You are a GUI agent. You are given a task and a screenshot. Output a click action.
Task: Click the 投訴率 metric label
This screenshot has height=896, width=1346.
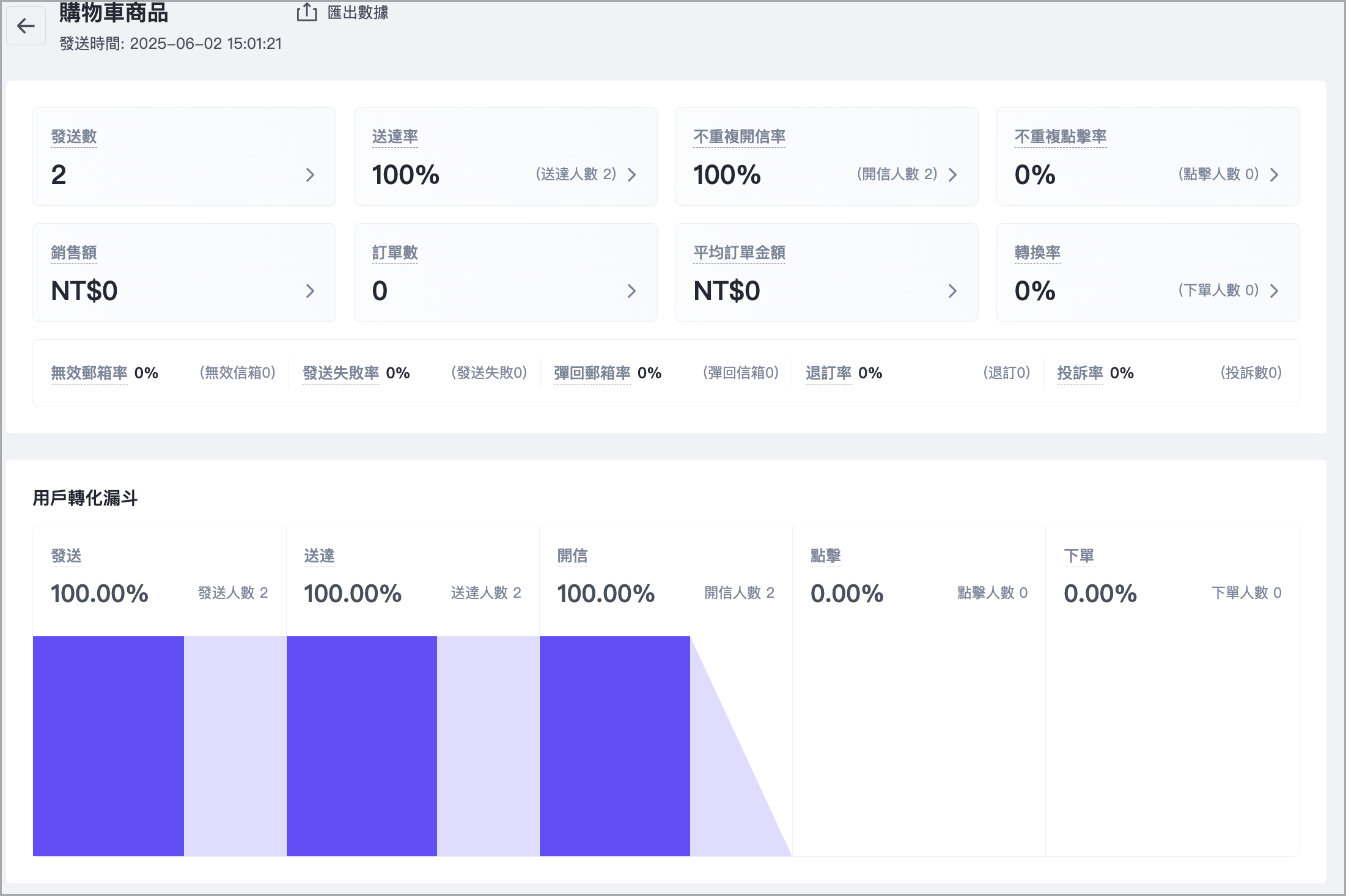pos(1080,373)
